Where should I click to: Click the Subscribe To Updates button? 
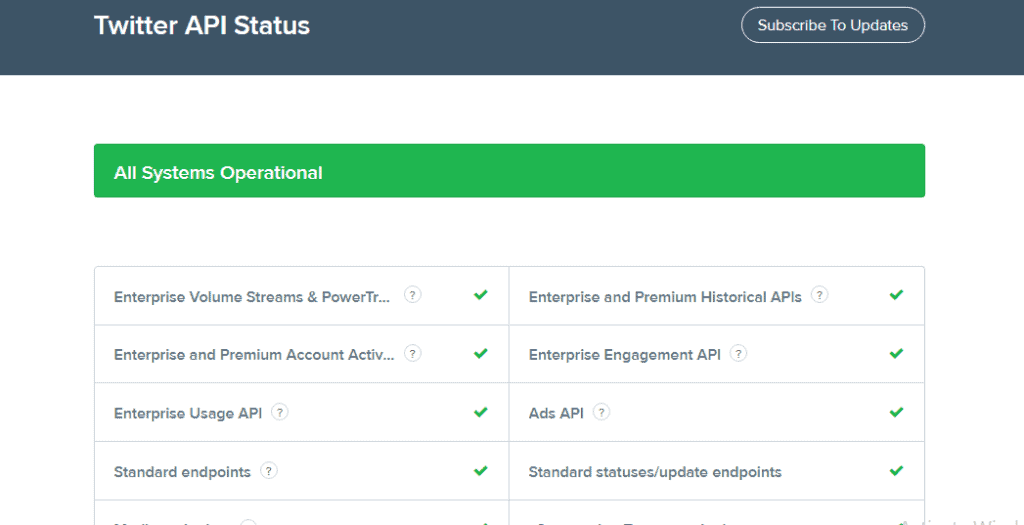(x=833, y=25)
